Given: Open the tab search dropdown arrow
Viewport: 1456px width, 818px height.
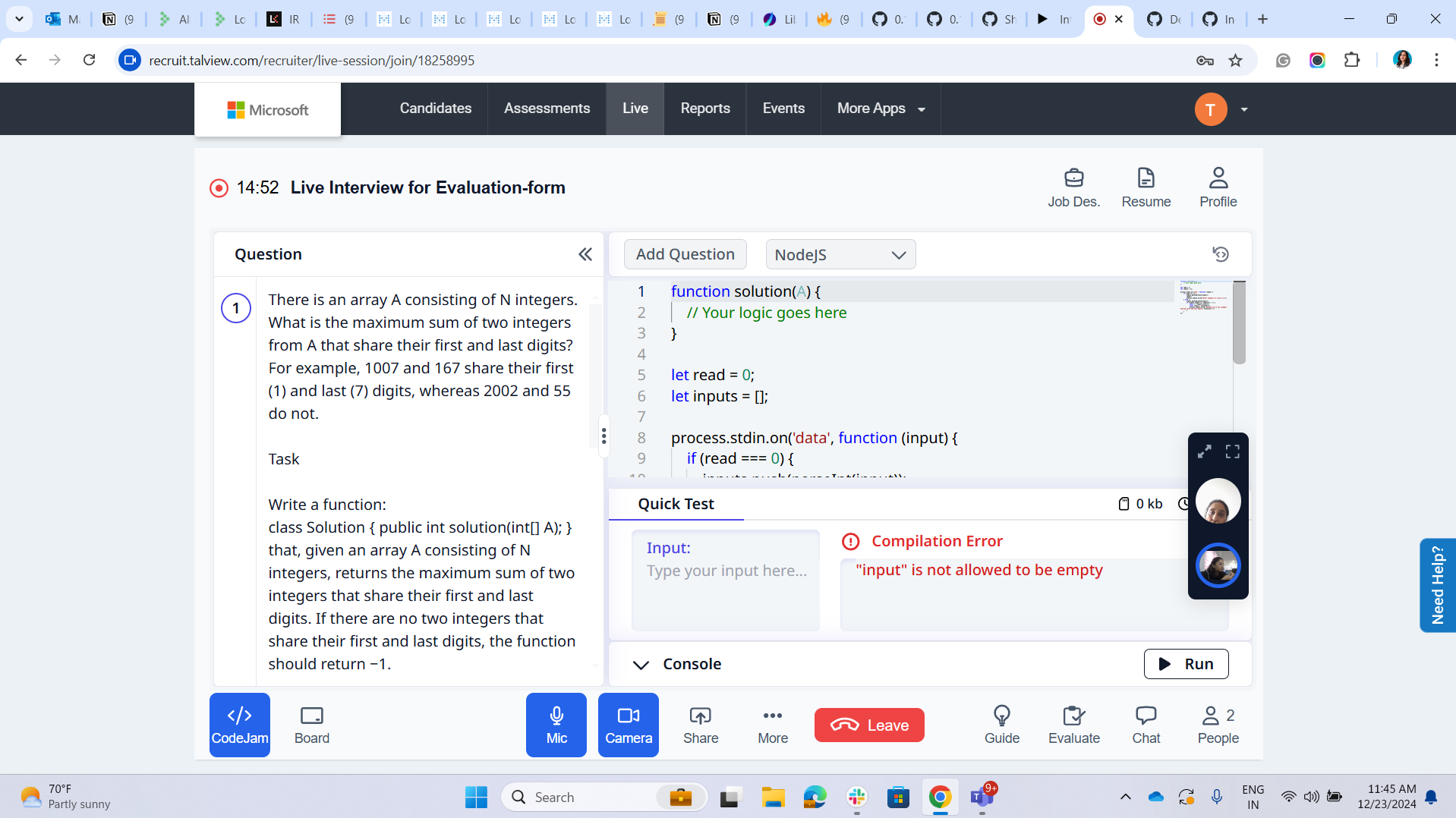Looking at the screenshot, I should [x=19, y=19].
